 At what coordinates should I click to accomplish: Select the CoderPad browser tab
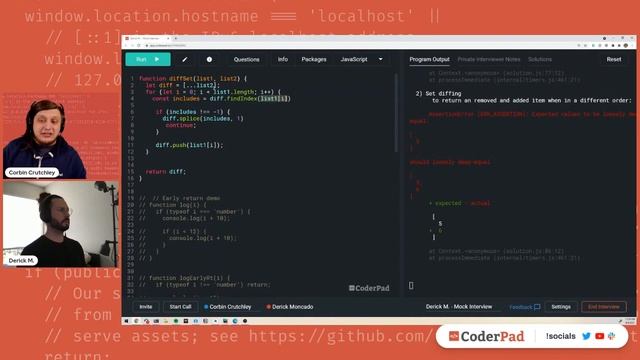tap(147, 38)
